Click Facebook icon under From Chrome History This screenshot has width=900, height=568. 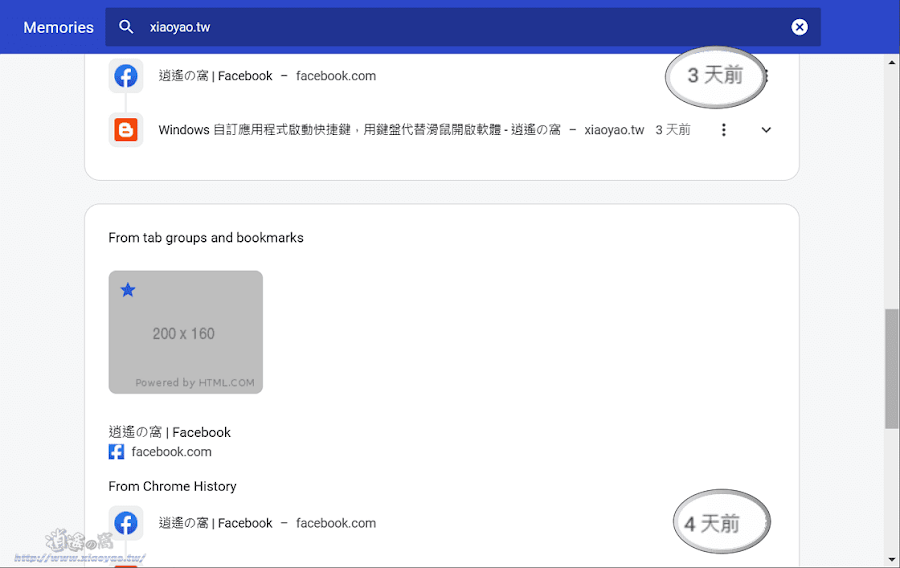(126, 523)
